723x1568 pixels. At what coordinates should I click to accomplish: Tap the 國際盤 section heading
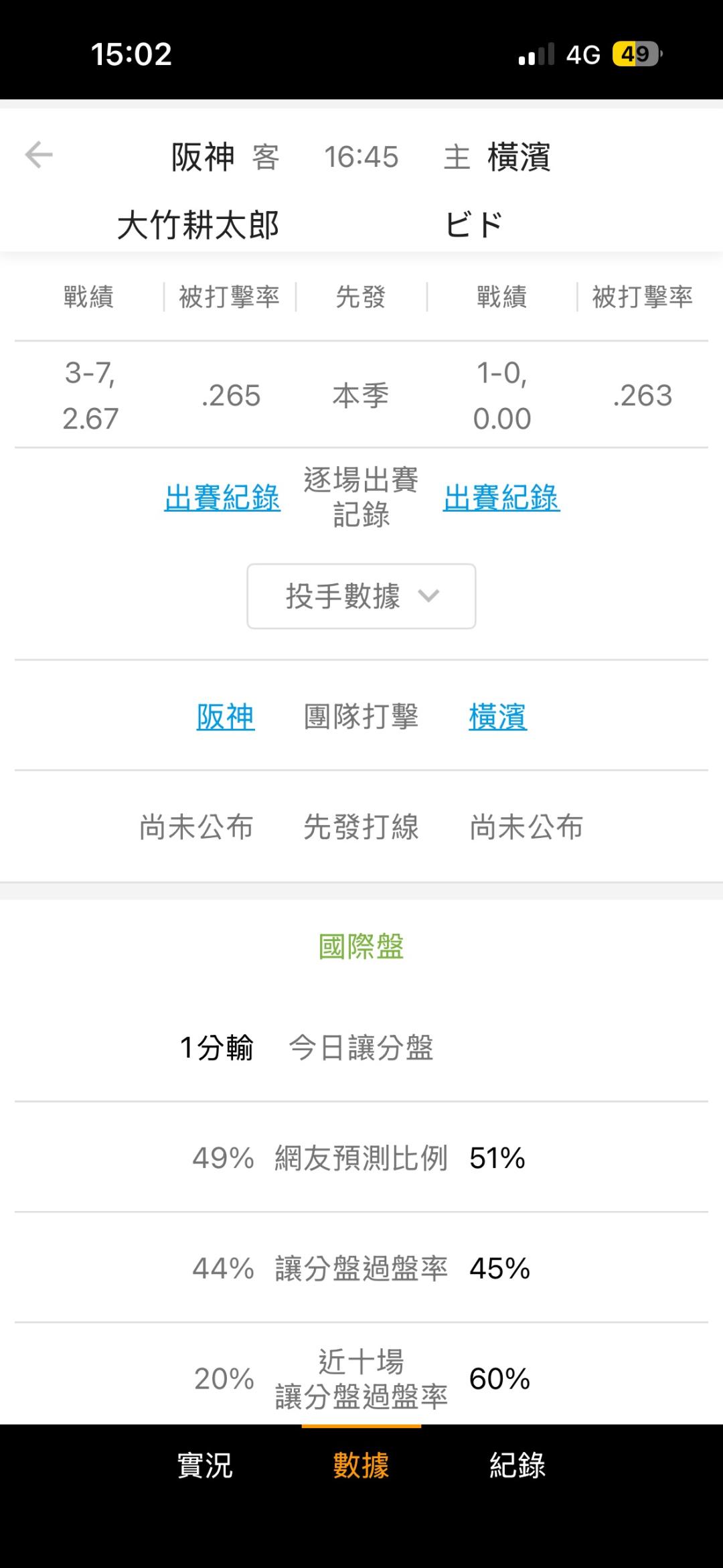(361, 946)
